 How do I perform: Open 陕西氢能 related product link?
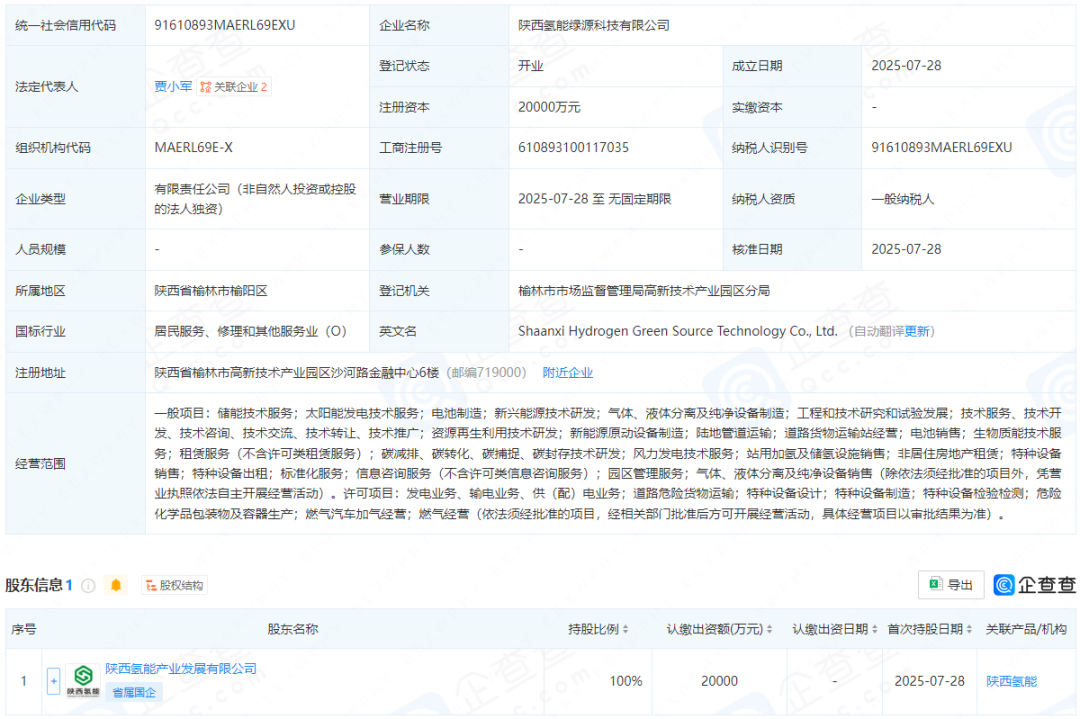[x=1011, y=681]
